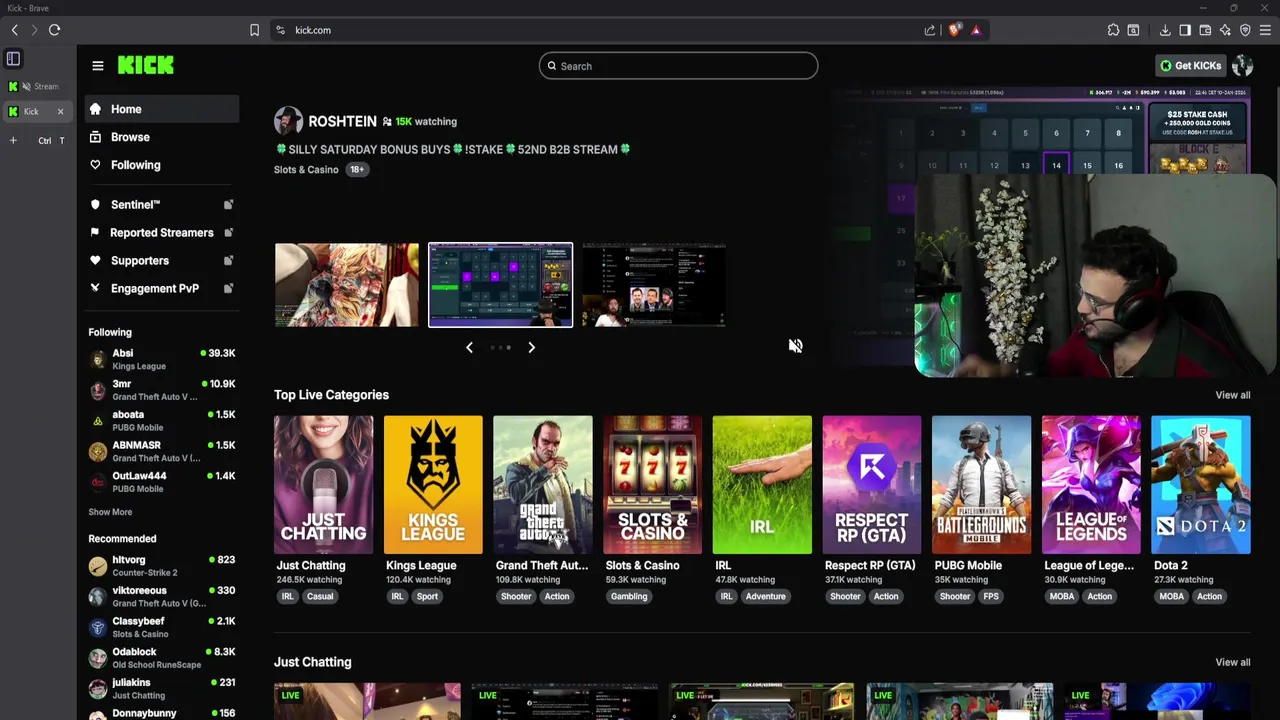Click the green KICK logo
Screen dimensions: 1280x720
[146, 65]
